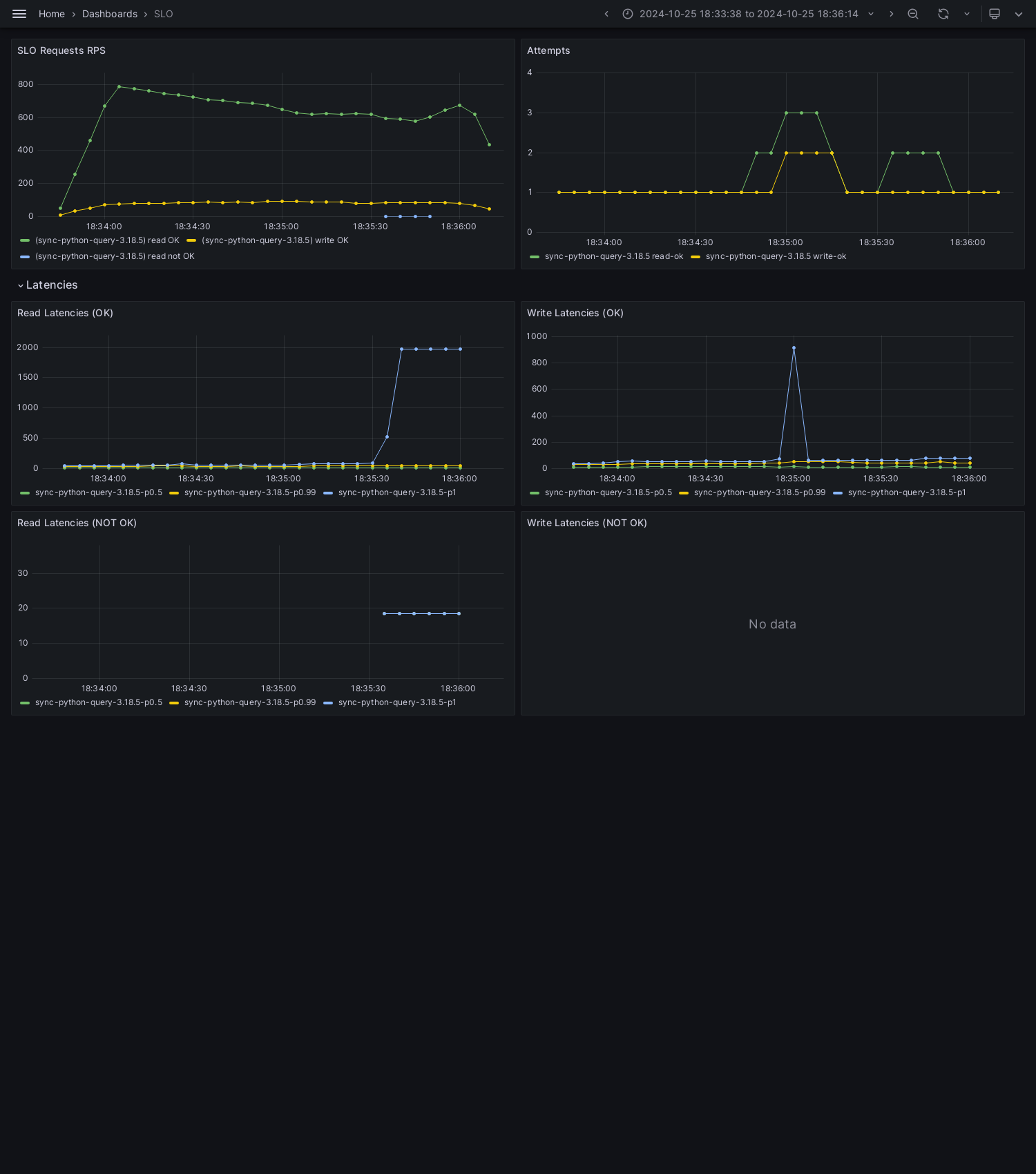Click the Write Latencies p1 spike point

[794, 347]
